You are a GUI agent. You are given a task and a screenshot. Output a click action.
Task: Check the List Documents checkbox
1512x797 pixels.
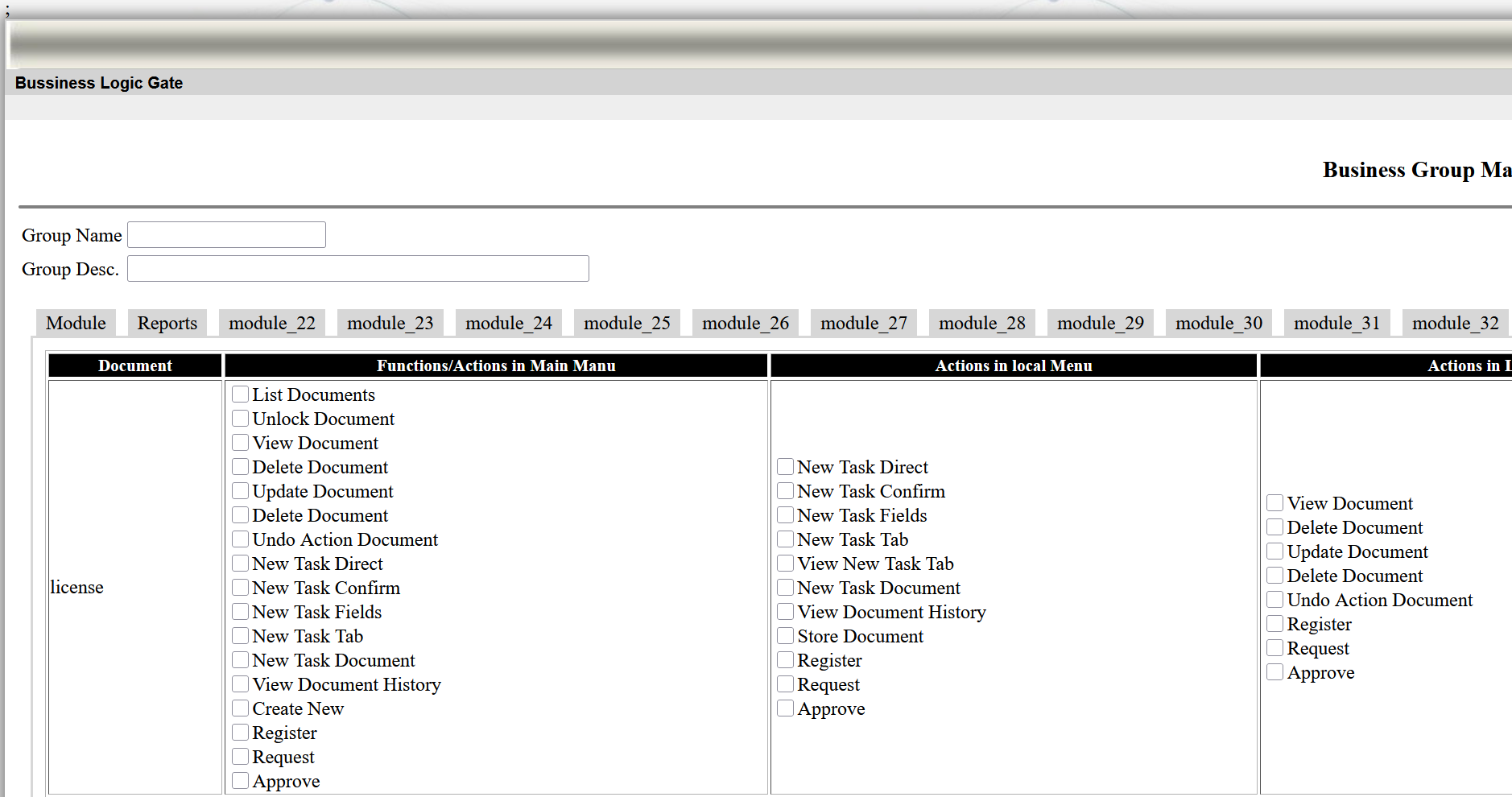240,394
